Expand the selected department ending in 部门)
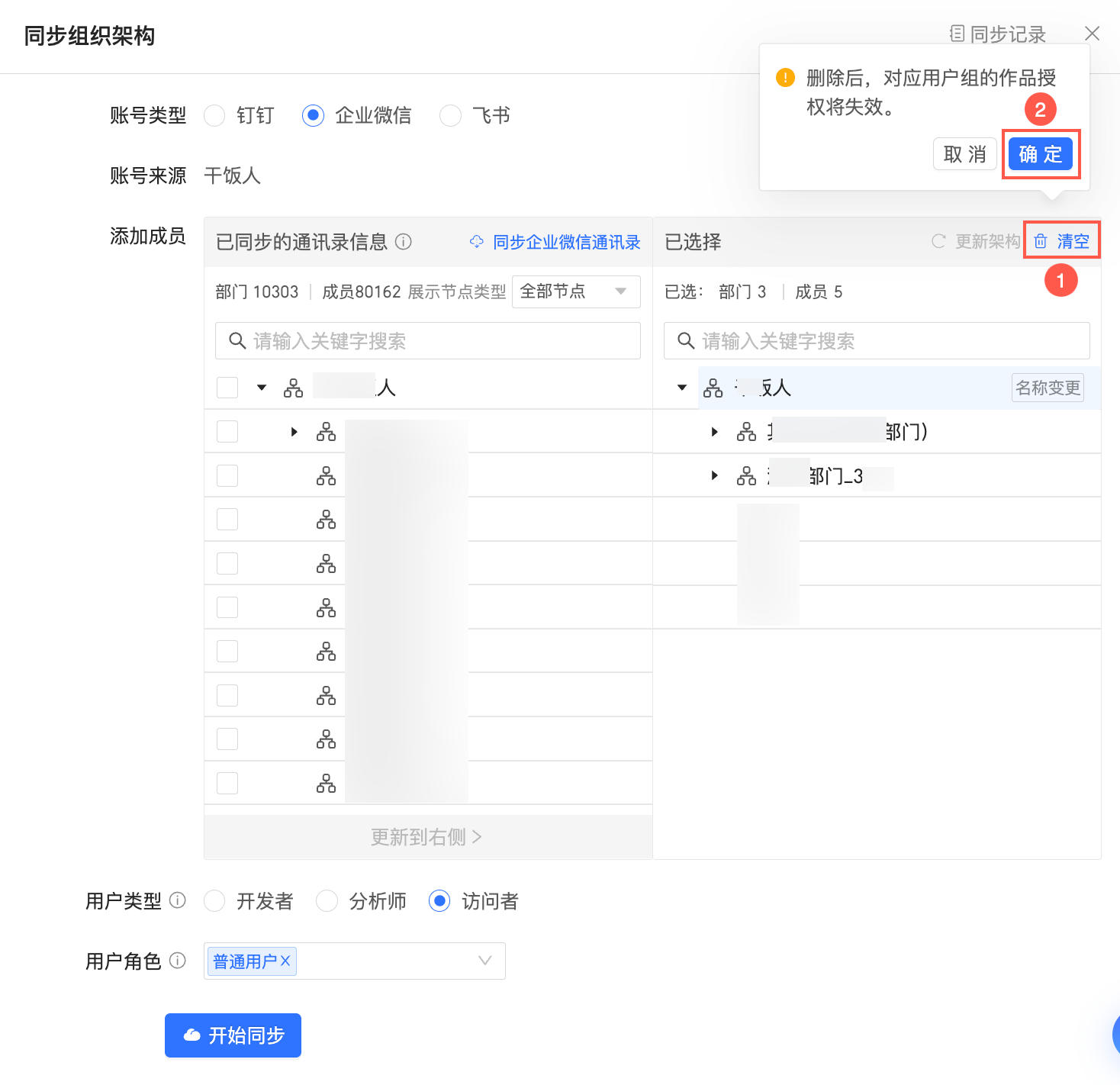Viewport: 1120px width, 1085px height. 715,432
